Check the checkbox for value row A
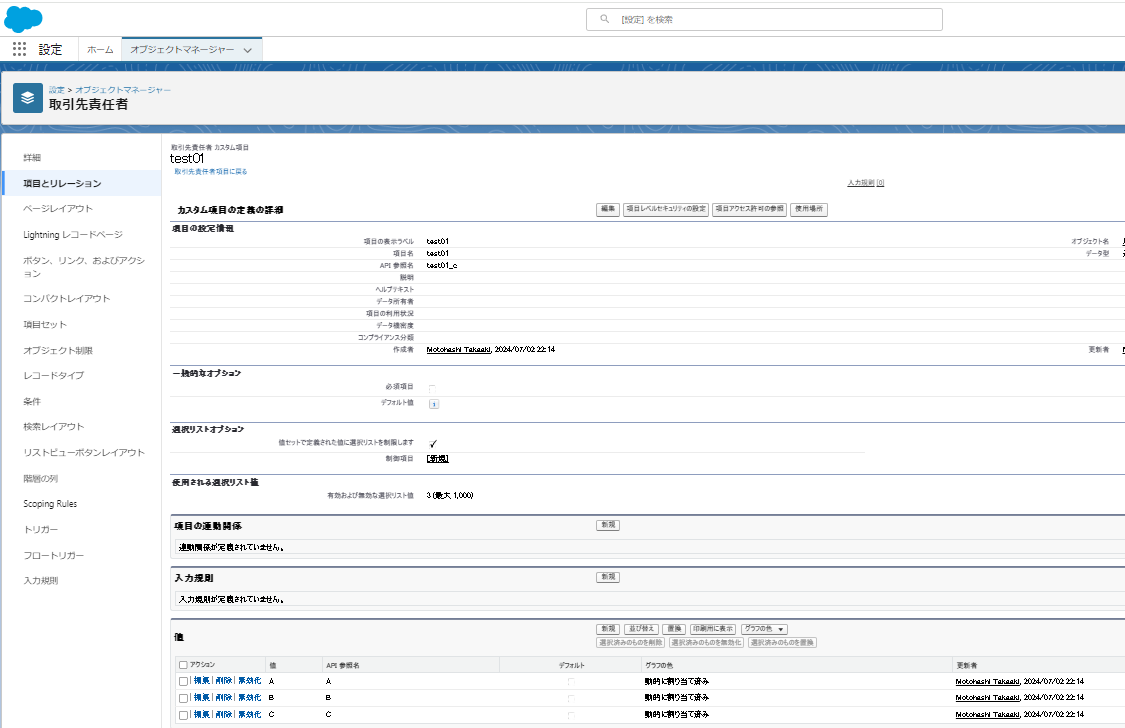1125x728 pixels. [x=183, y=681]
